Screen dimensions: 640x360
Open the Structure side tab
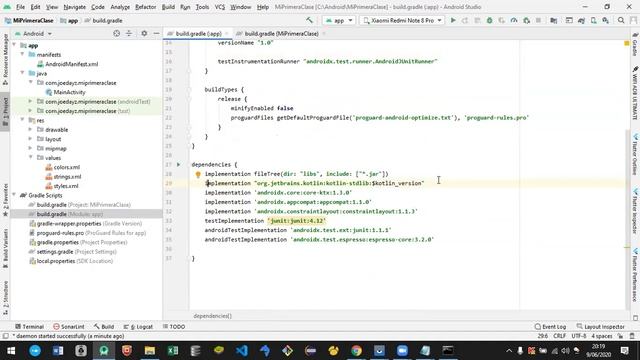click(x=5, y=297)
